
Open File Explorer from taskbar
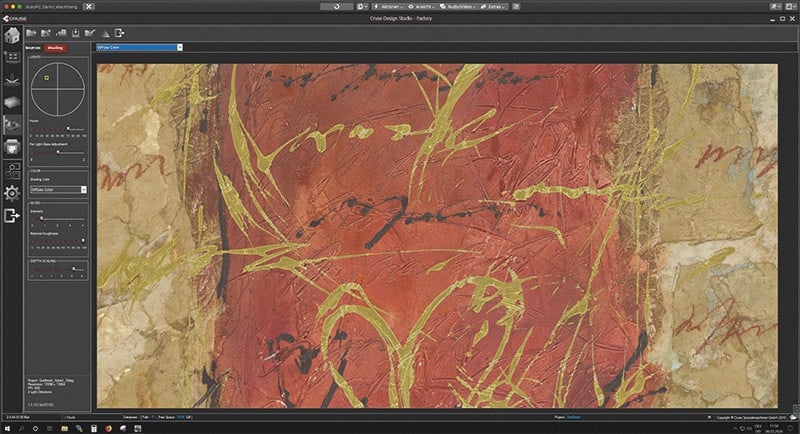[64, 429]
